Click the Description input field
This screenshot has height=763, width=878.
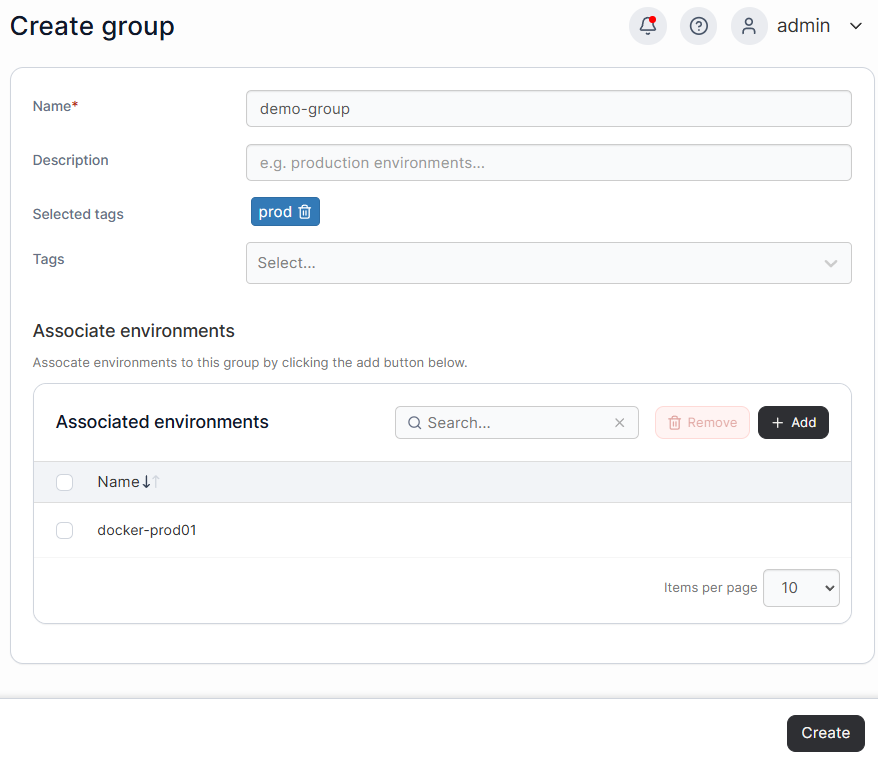[549, 163]
